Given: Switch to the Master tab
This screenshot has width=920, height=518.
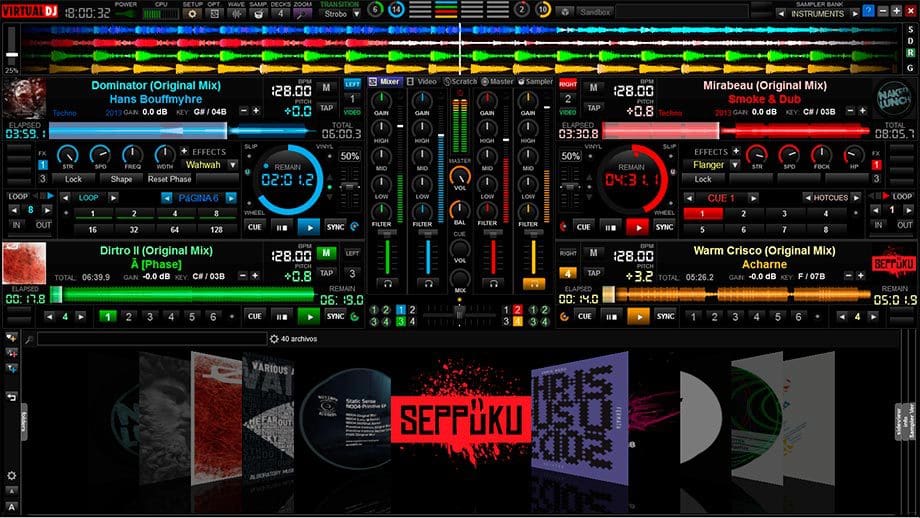Looking at the screenshot, I should [498, 82].
